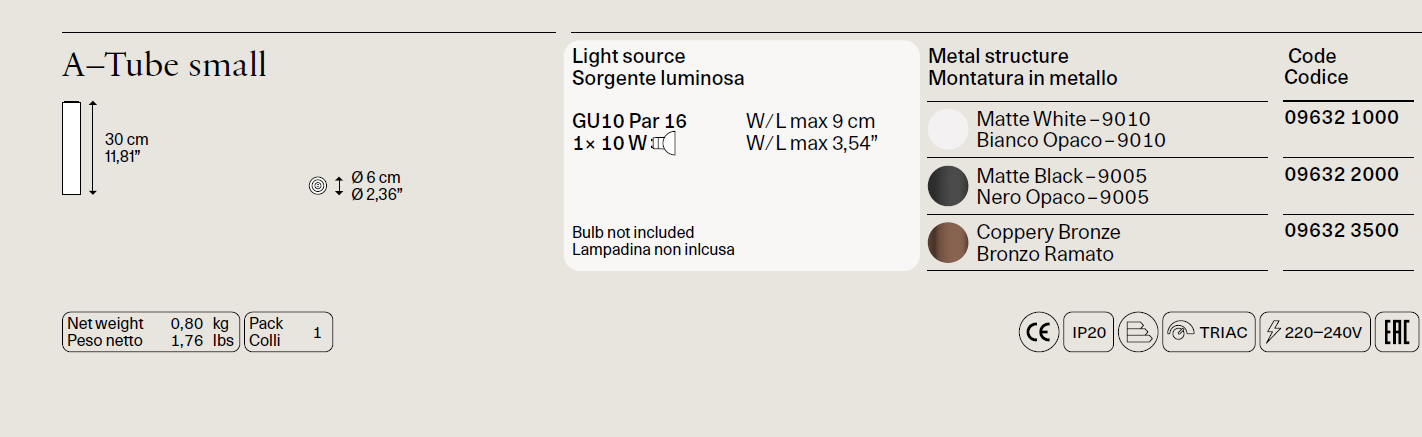Click the 220–240V voltage badge
Viewport: 1422px width, 437px height.
(x=1315, y=332)
